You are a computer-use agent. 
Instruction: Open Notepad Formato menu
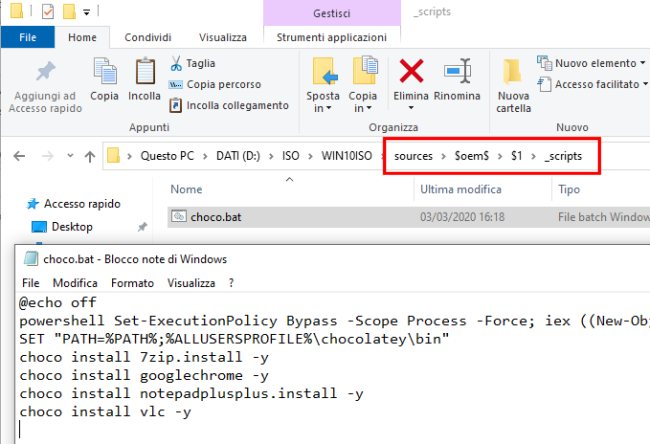tap(132, 283)
